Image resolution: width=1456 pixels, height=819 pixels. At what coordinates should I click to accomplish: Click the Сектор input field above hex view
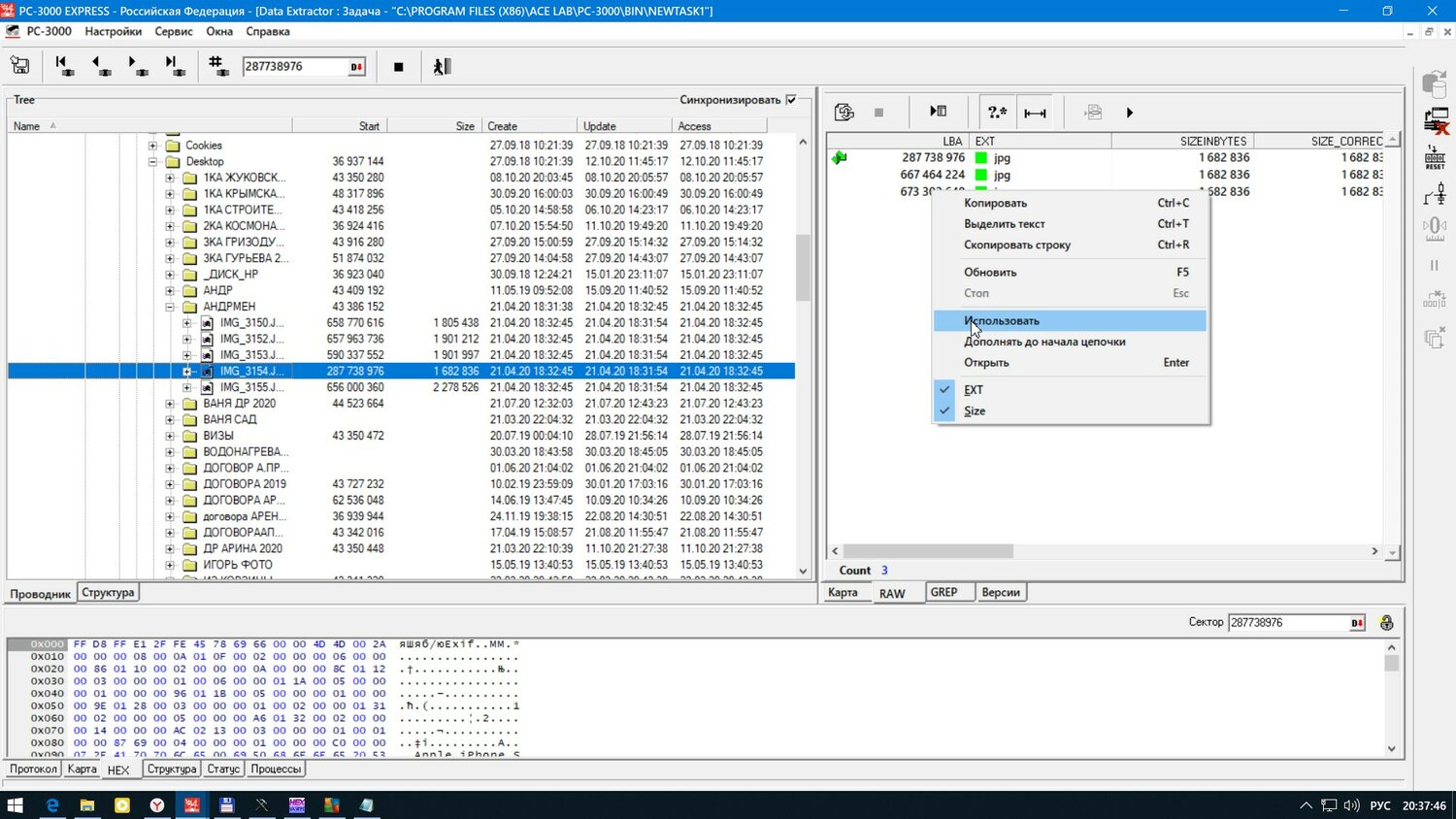[1288, 623]
